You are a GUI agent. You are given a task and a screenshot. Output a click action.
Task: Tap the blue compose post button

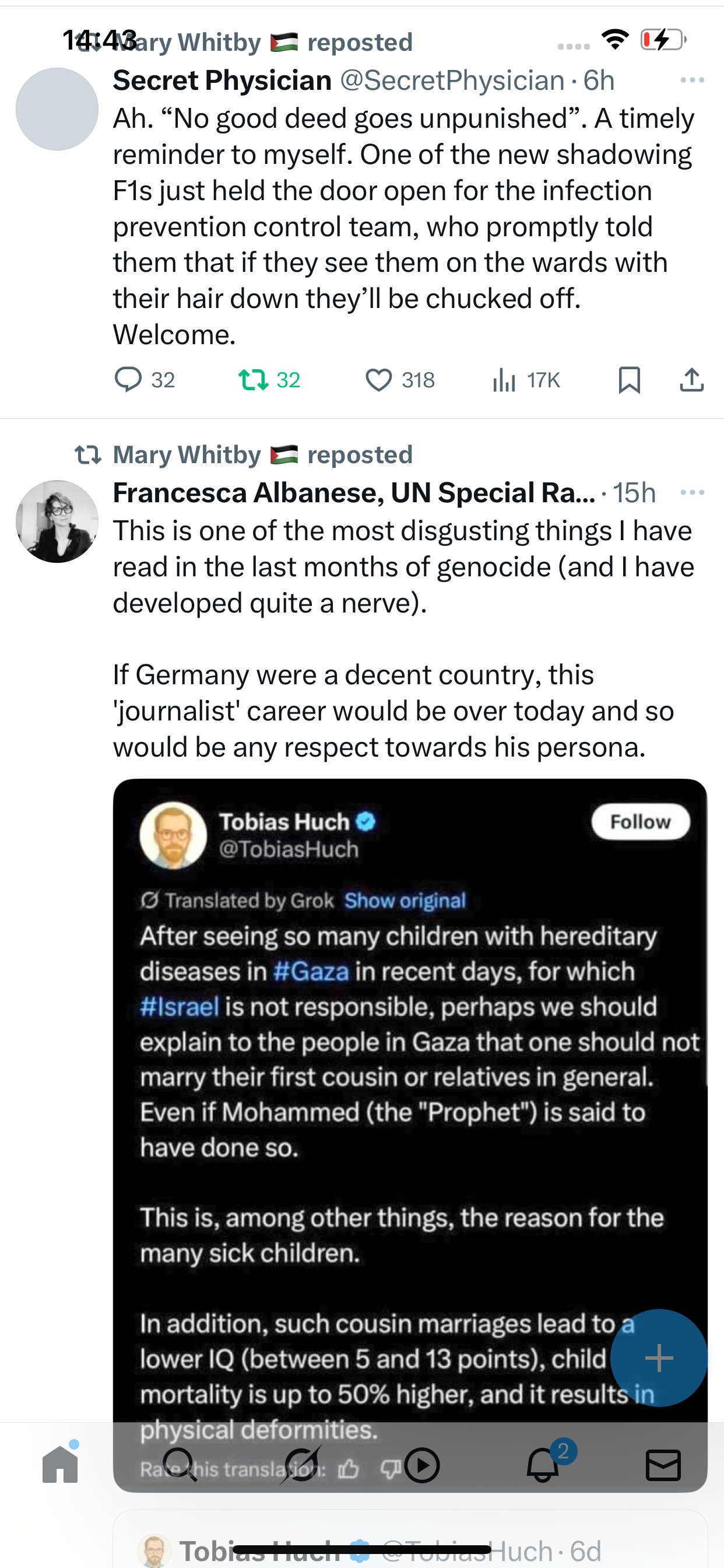click(659, 1357)
